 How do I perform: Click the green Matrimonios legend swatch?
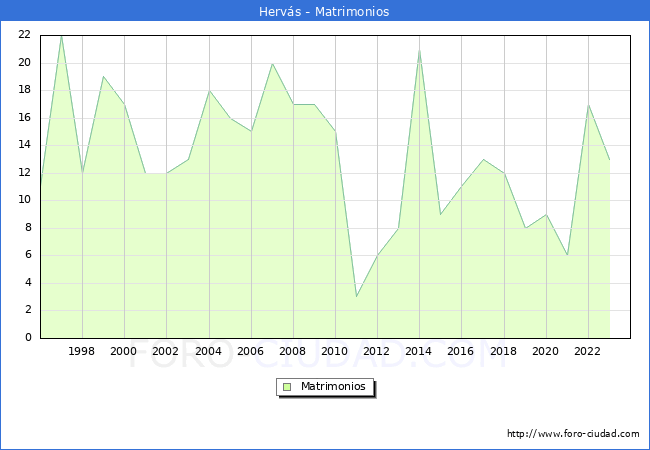287,386
